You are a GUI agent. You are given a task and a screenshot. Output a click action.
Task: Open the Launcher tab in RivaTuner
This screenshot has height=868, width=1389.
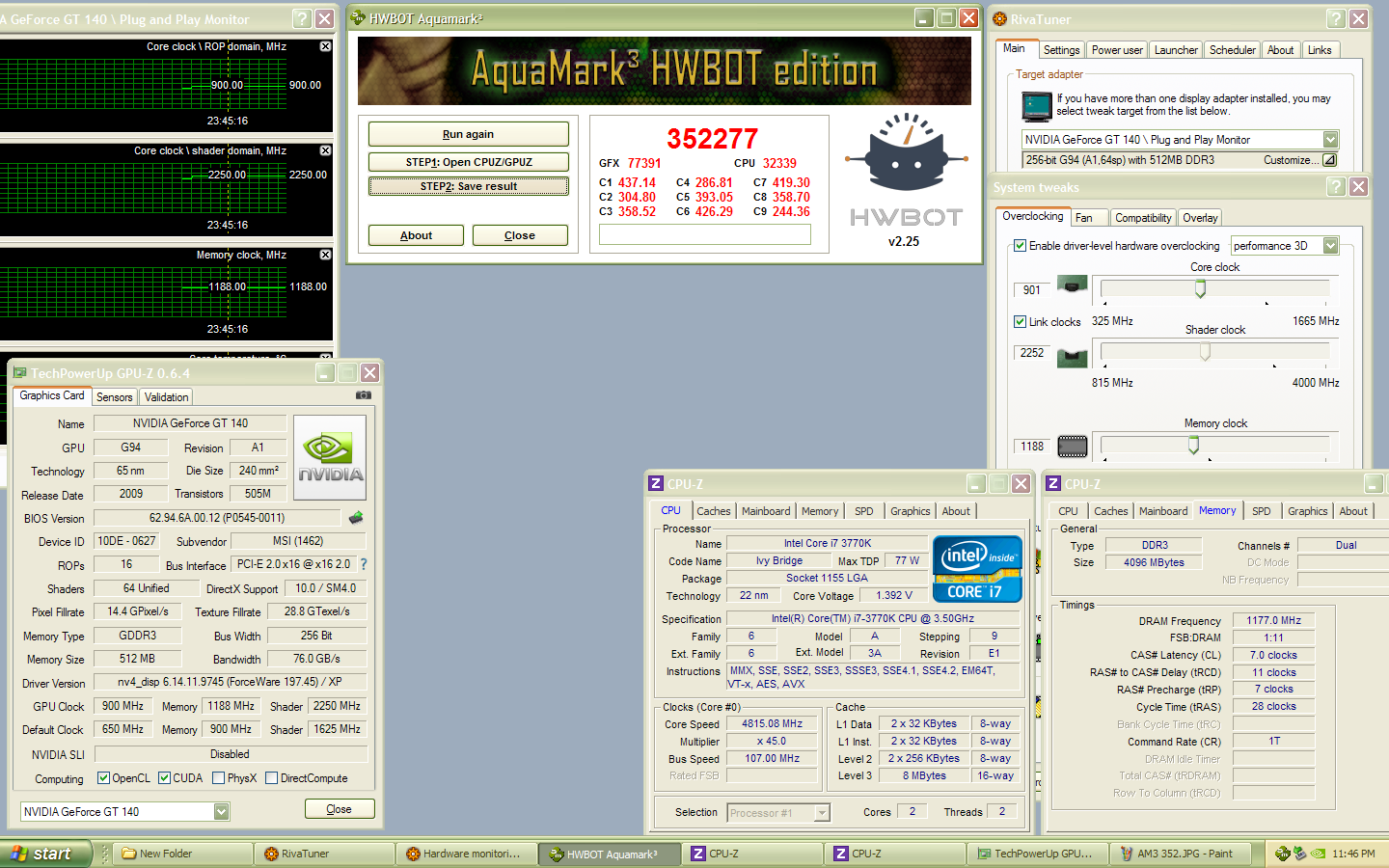pos(1176,50)
